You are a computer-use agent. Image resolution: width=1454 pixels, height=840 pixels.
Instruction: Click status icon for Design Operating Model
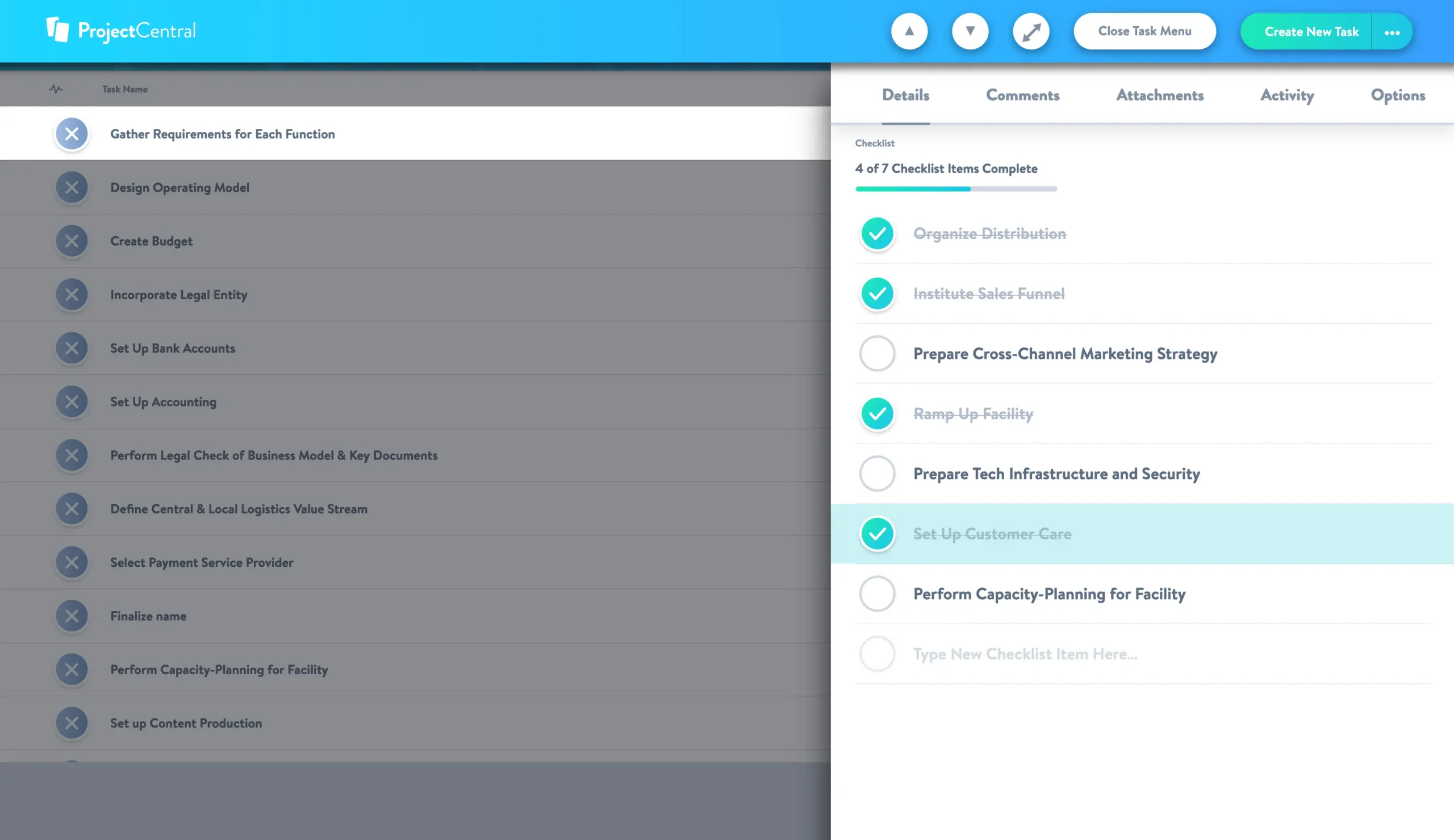72,187
